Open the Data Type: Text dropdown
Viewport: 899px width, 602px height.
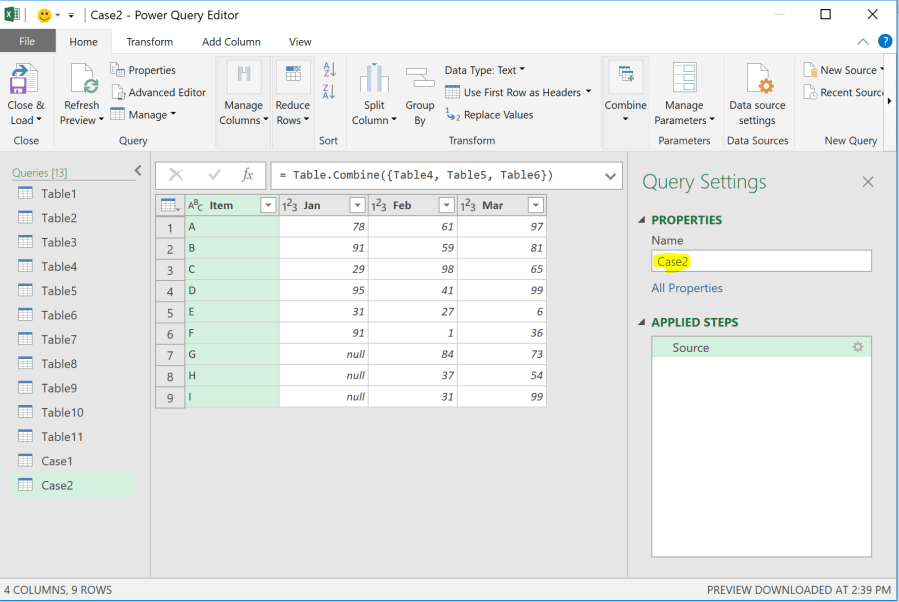pos(485,70)
